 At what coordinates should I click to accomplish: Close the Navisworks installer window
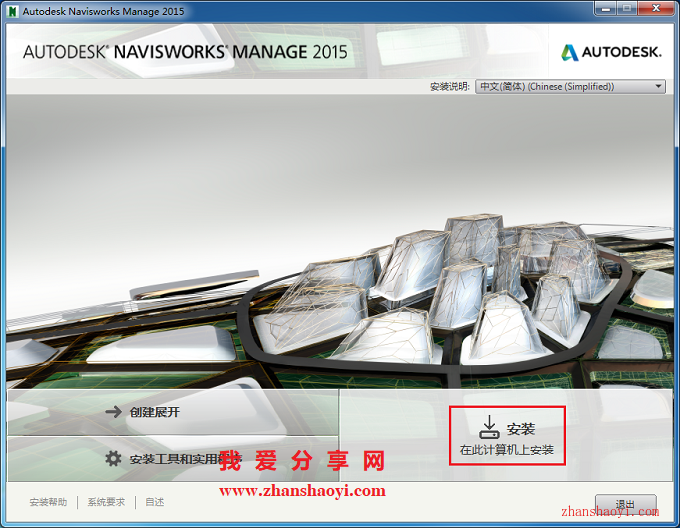tap(657, 8)
